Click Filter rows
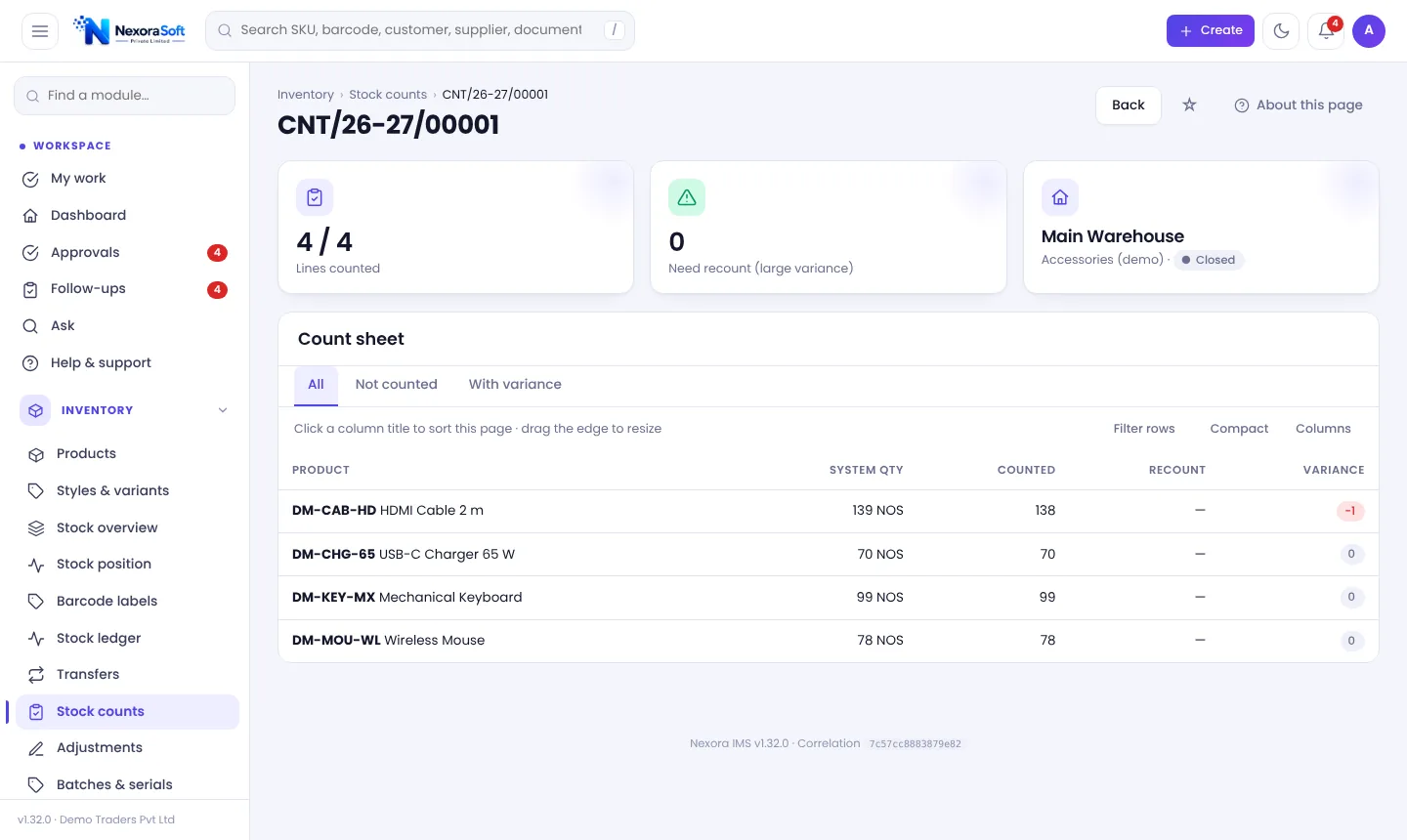 (x=1144, y=429)
